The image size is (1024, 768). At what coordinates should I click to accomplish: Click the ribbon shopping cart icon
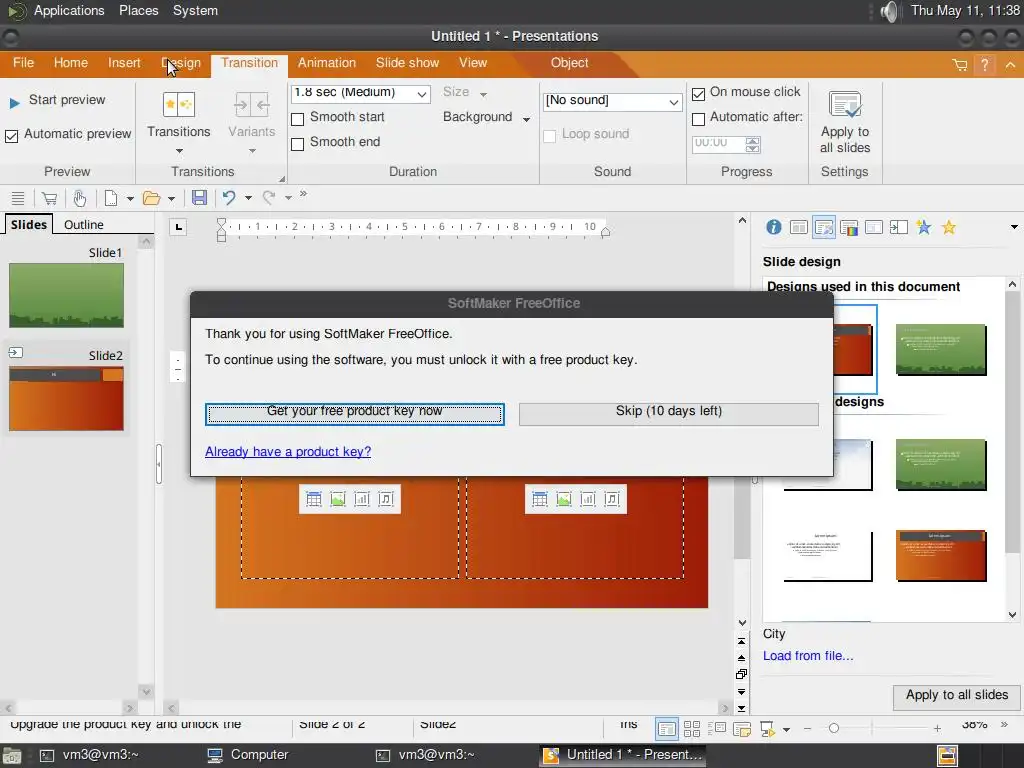(x=959, y=65)
